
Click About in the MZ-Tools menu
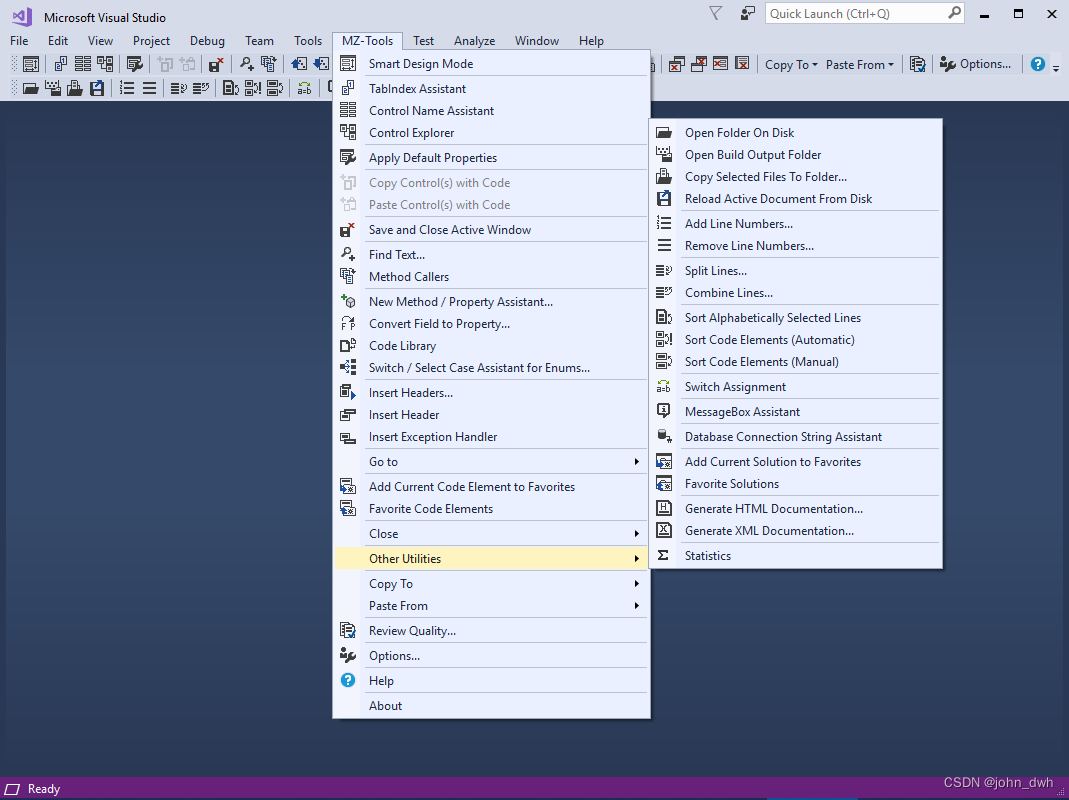pyautogui.click(x=385, y=705)
